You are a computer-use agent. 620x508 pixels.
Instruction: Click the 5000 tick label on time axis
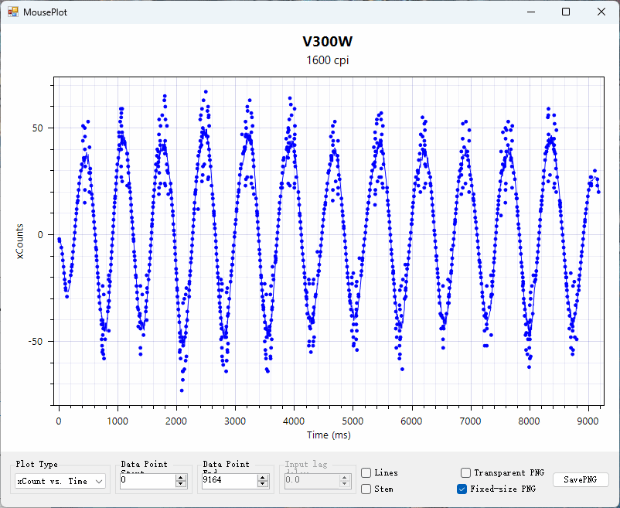[353, 421]
